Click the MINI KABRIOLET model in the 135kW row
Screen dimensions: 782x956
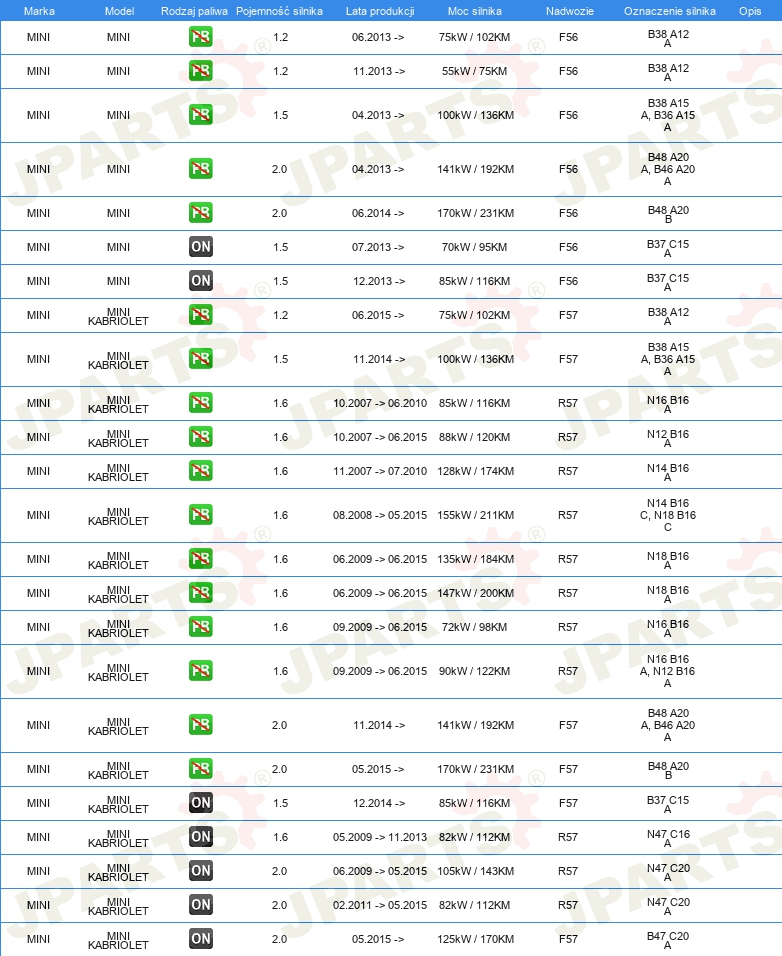tap(118, 560)
